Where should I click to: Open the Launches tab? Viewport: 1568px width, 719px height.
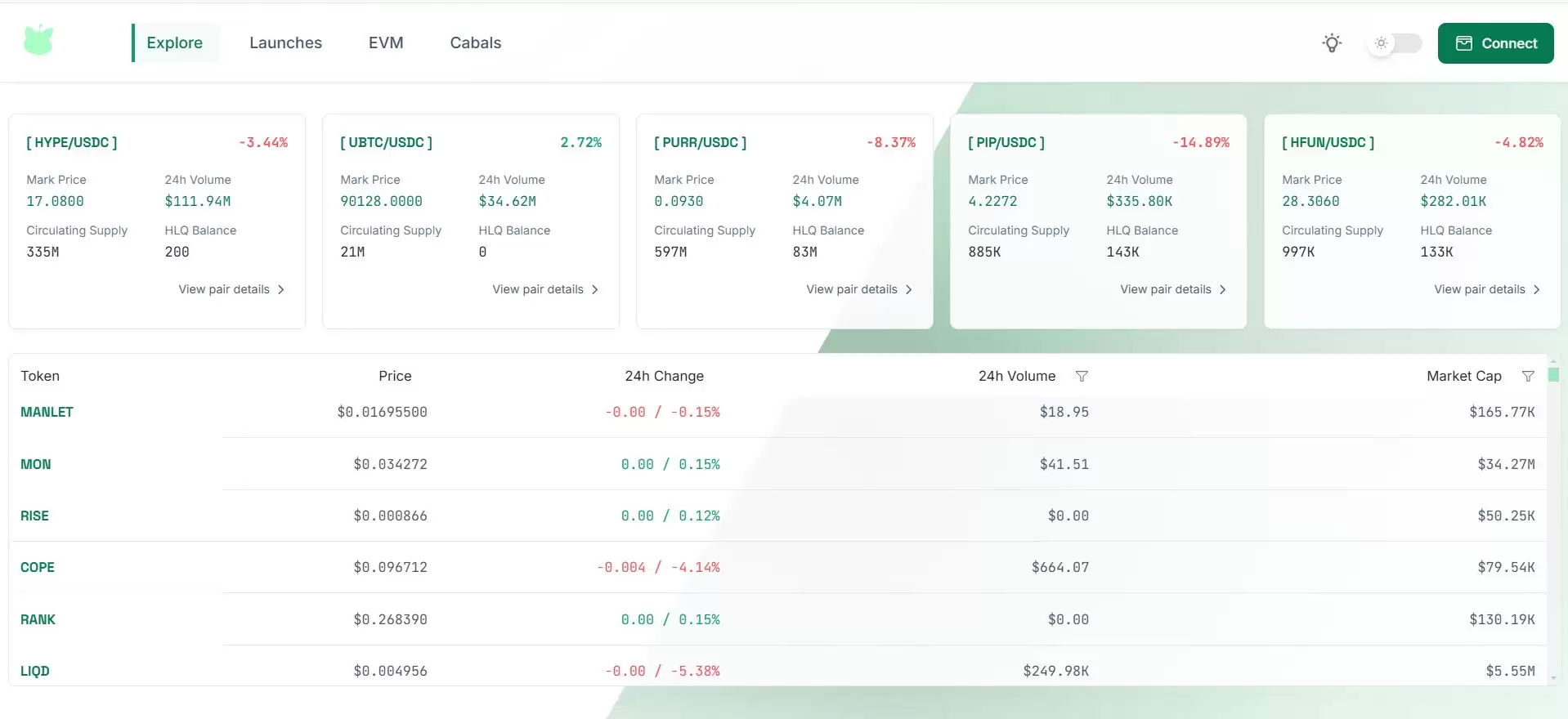tap(285, 43)
